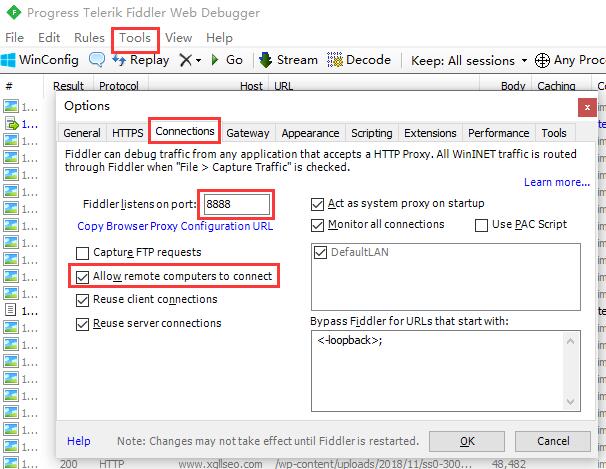Toggle the Stream mode button
Image resolution: width=606 pixels, height=469 pixels.
tap(288, 60)
